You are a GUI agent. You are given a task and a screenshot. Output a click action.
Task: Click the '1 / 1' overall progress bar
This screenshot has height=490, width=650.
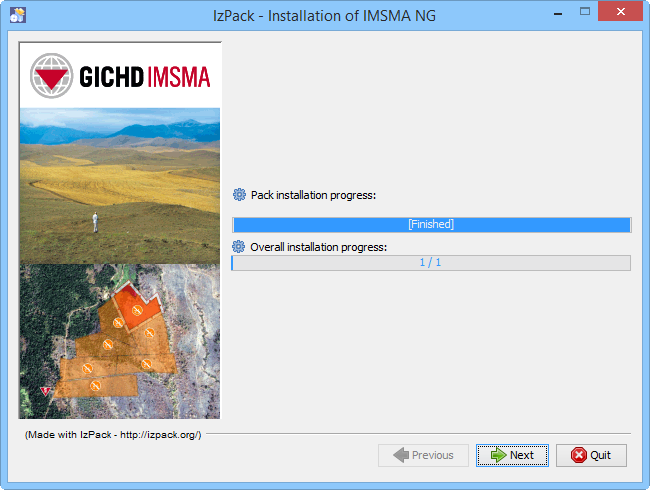[431, 263]
